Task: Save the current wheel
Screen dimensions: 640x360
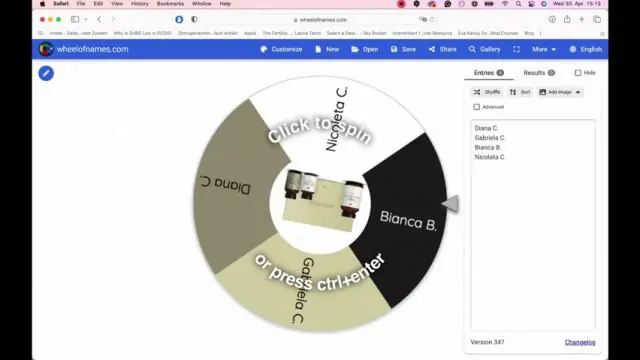Action: (403, 49)
